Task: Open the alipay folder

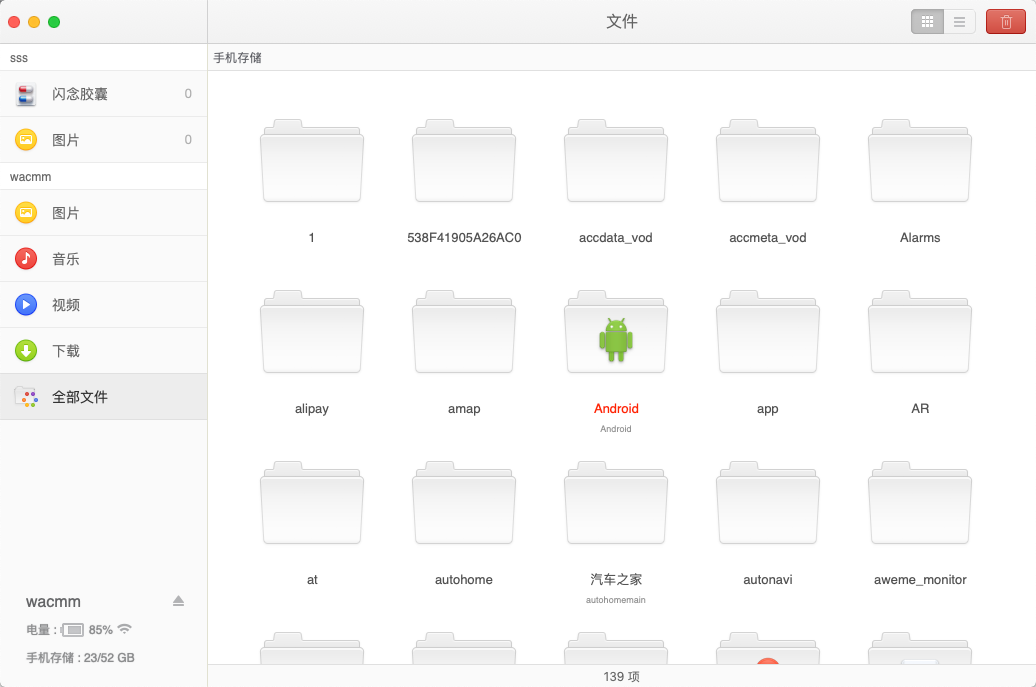Action: tap(311, 333)
